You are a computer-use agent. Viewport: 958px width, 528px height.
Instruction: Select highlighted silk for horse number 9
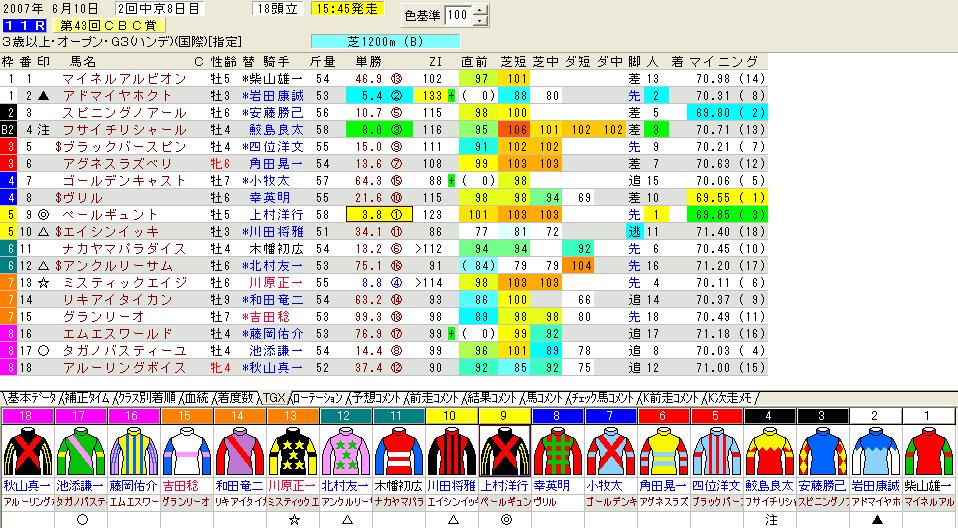click(x=505, y=452)
